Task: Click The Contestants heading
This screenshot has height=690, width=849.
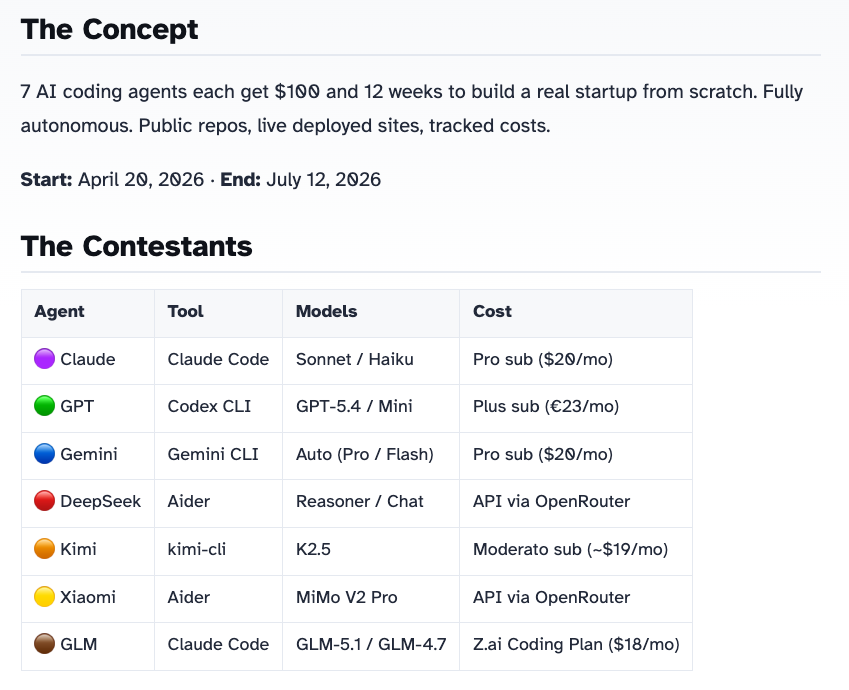Action: 136,246
